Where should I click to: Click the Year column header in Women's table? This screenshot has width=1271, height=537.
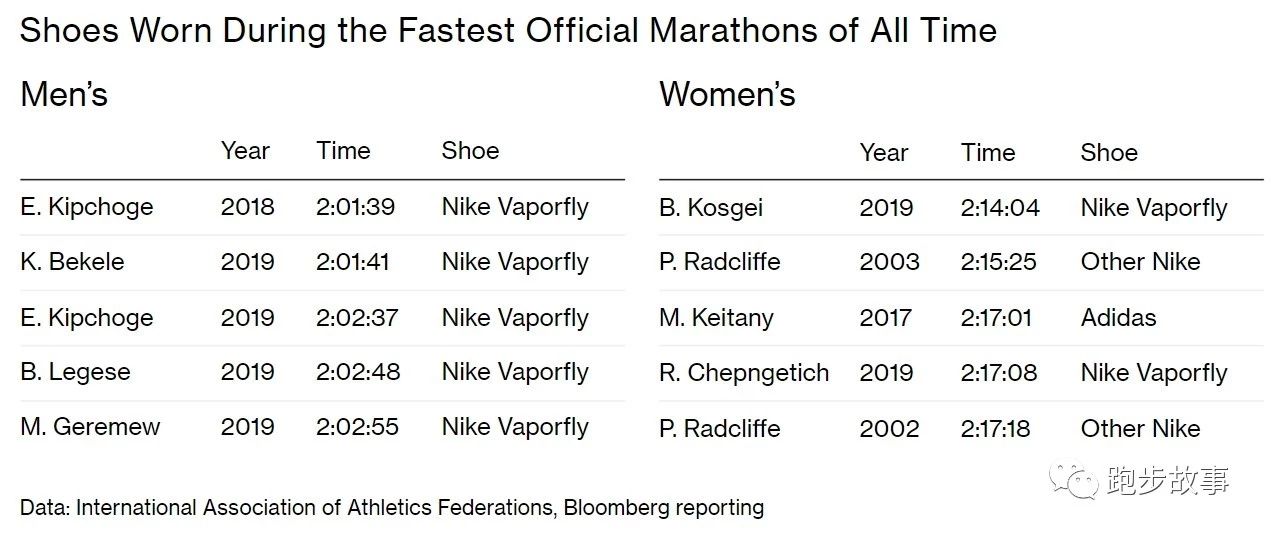pyautogui.click(x=884, y=152)
